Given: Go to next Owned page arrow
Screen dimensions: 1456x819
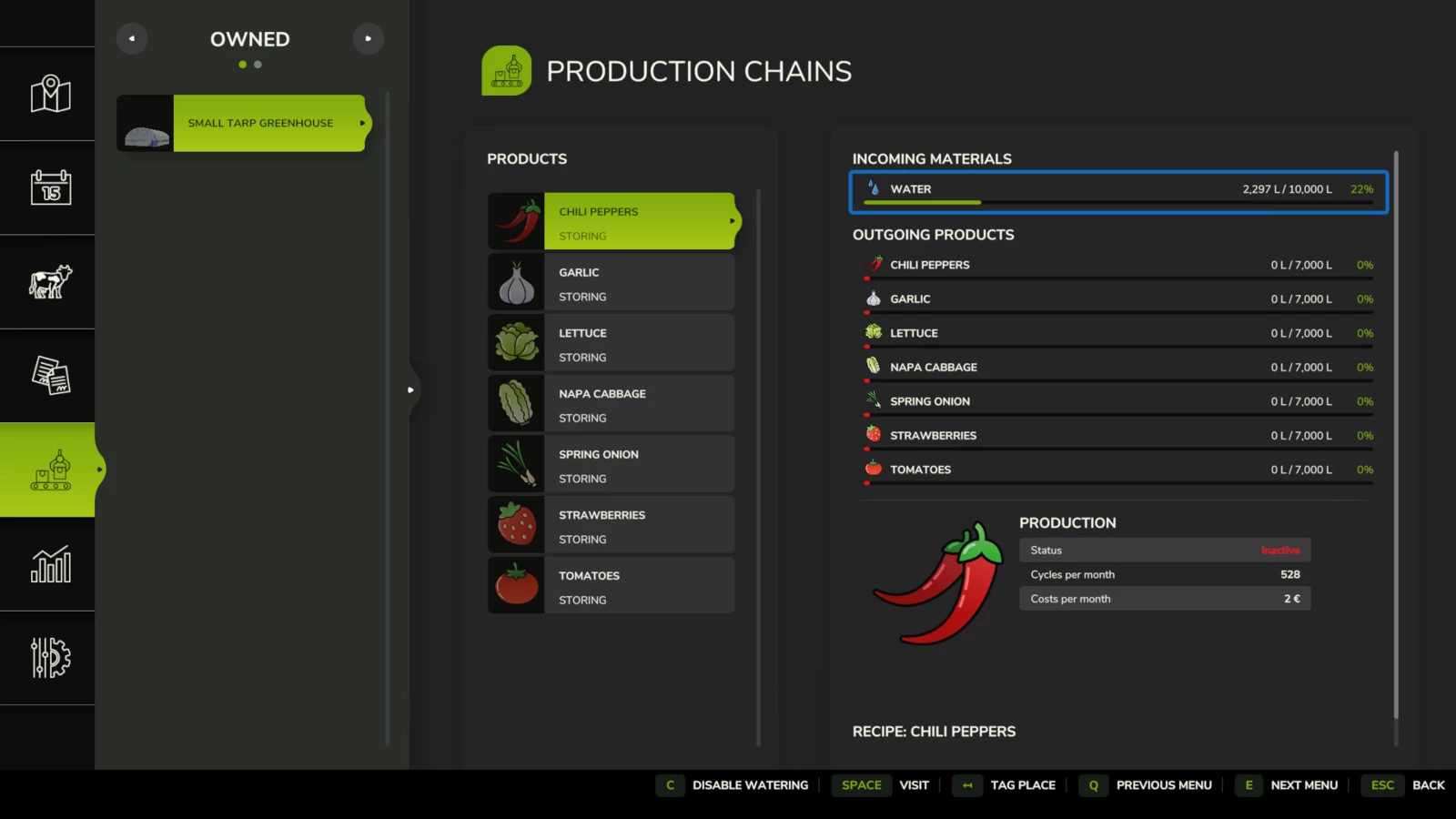Looking at the screenshot, I should tap(368, 39).
